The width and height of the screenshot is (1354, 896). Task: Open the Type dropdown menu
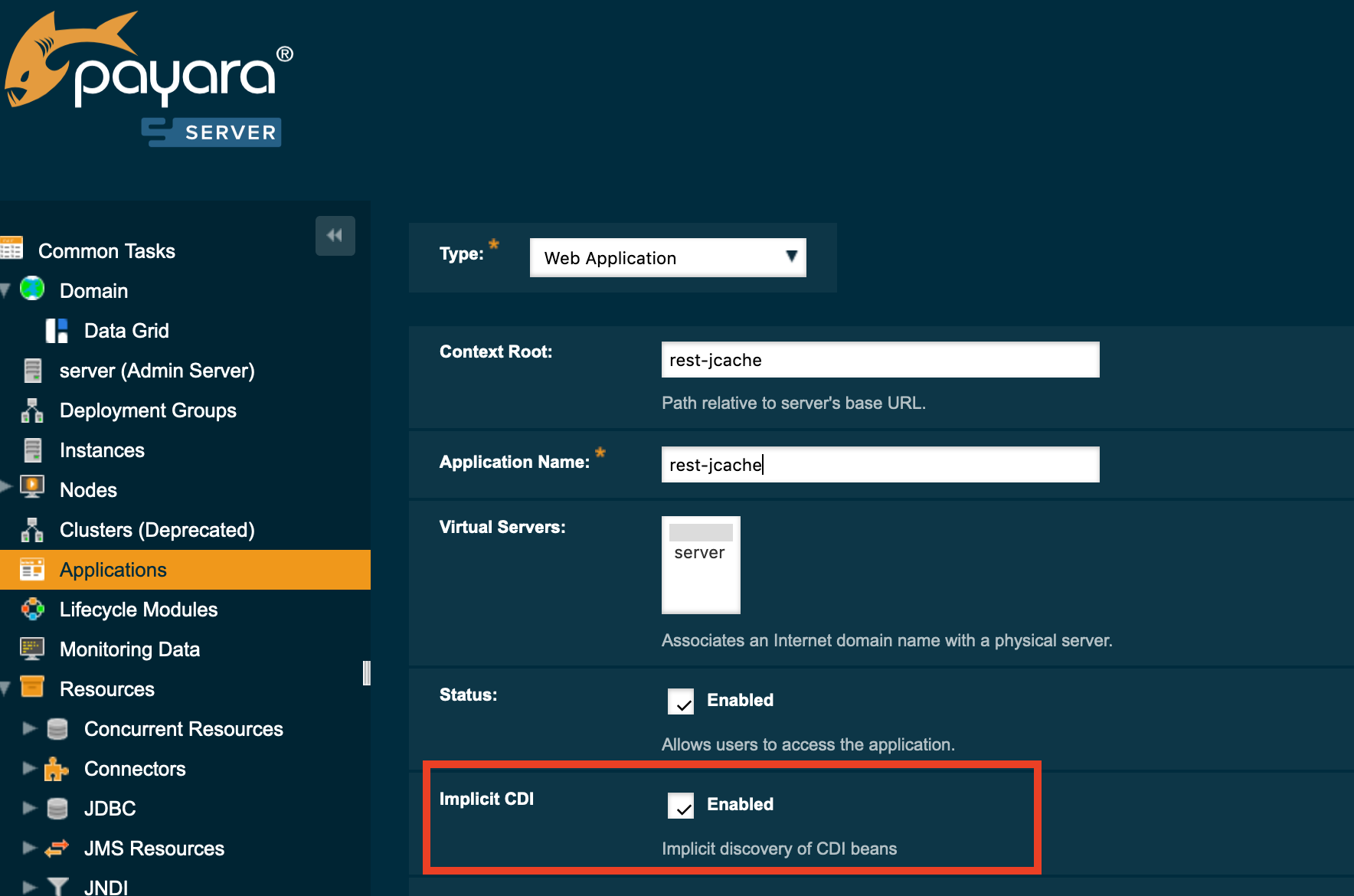667,258
